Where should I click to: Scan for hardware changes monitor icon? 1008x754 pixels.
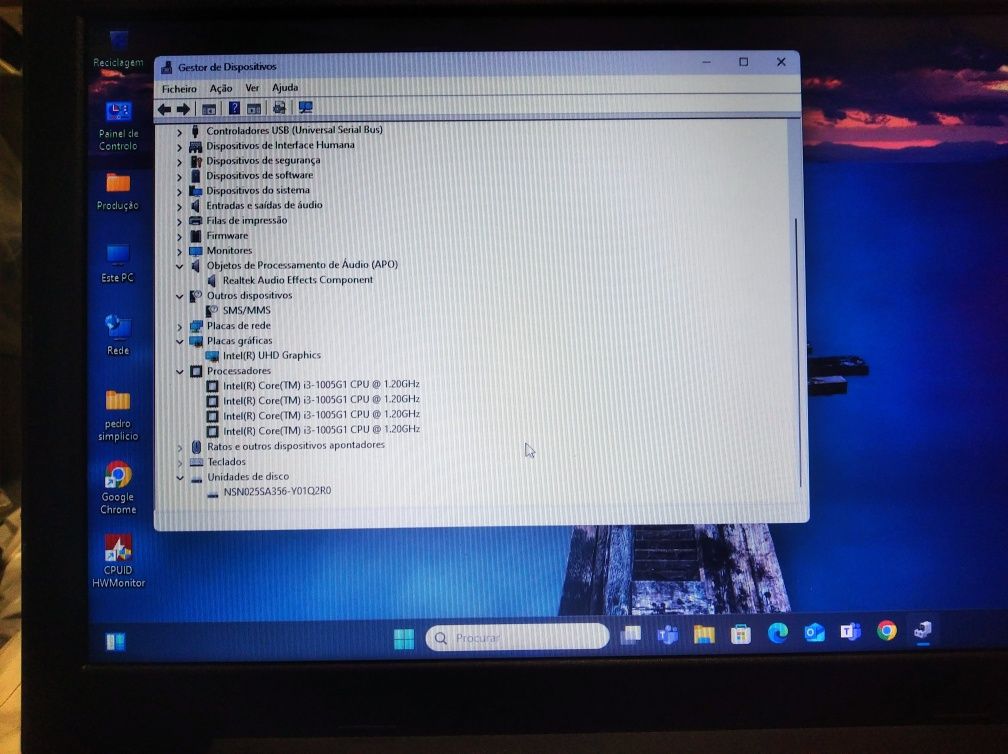click(305, 107)
